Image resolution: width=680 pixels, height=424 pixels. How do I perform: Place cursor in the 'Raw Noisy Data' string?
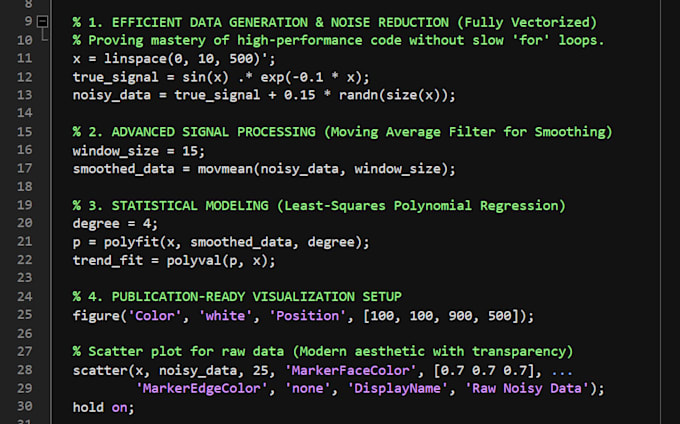tap(527, 388)
